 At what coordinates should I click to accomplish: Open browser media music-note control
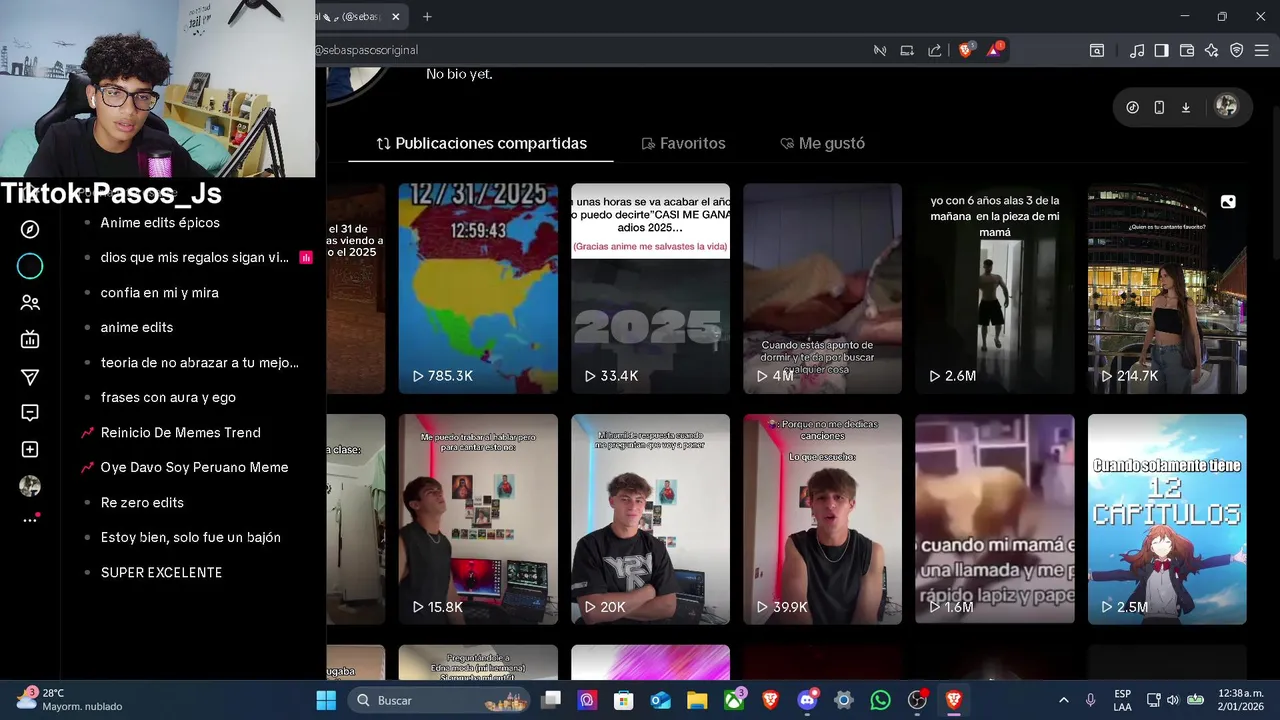[1137, 50]
